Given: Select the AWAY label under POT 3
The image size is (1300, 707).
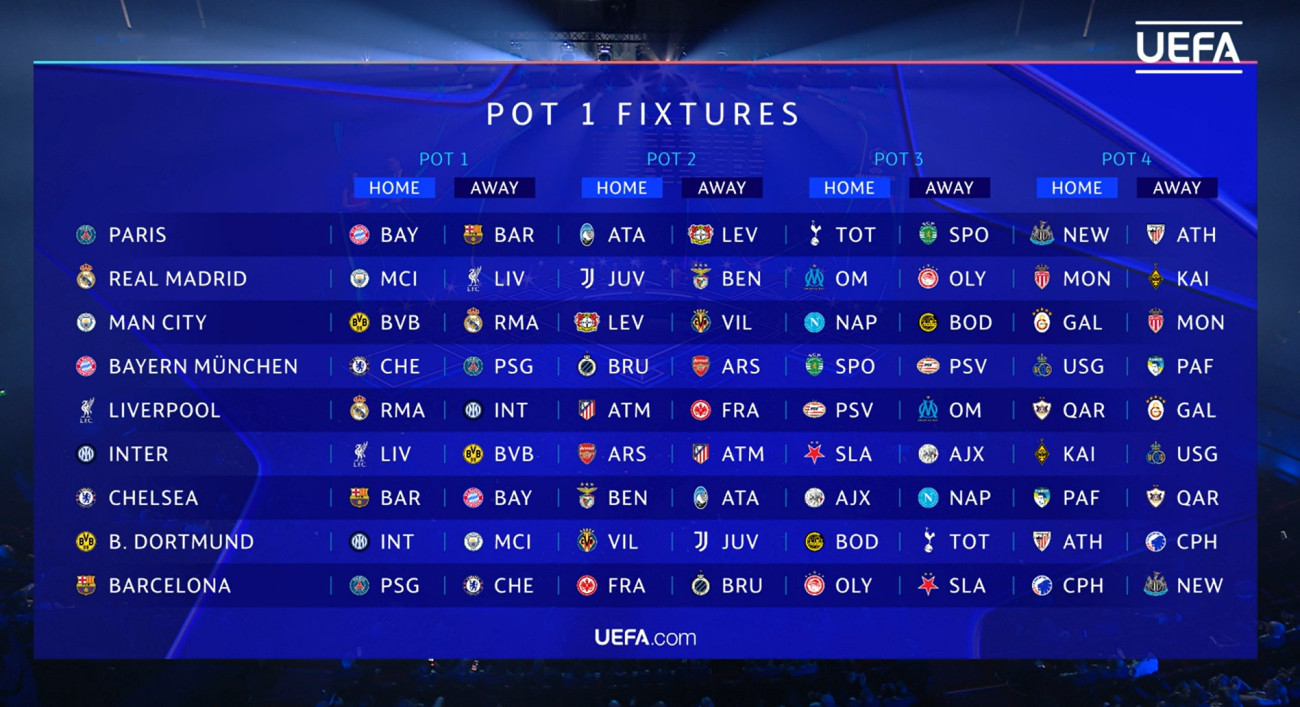Looking at the screenshot, I should click(x=949, y=188).
